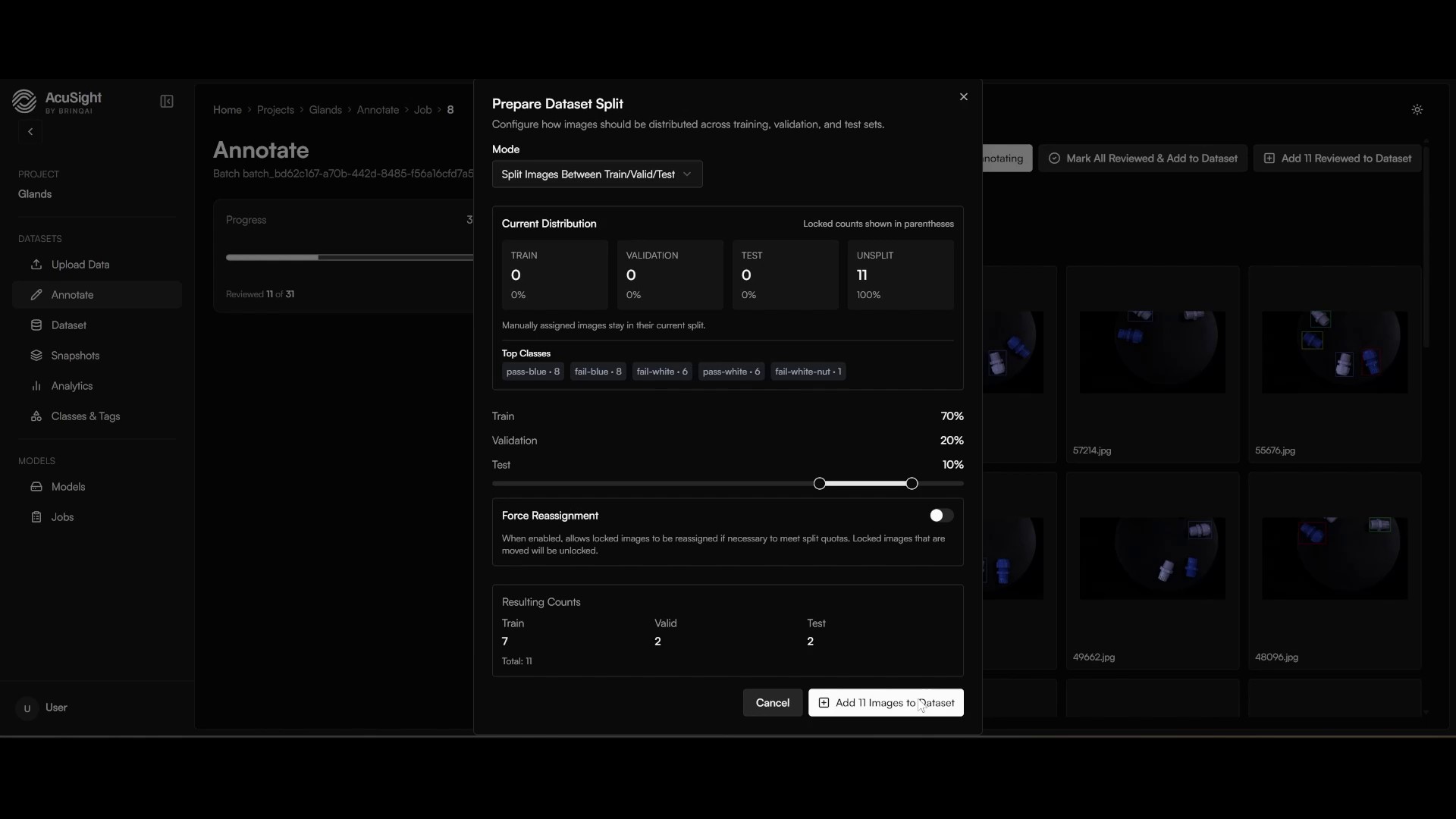Click the Upload Data icon in sidebar

(36, 265)
